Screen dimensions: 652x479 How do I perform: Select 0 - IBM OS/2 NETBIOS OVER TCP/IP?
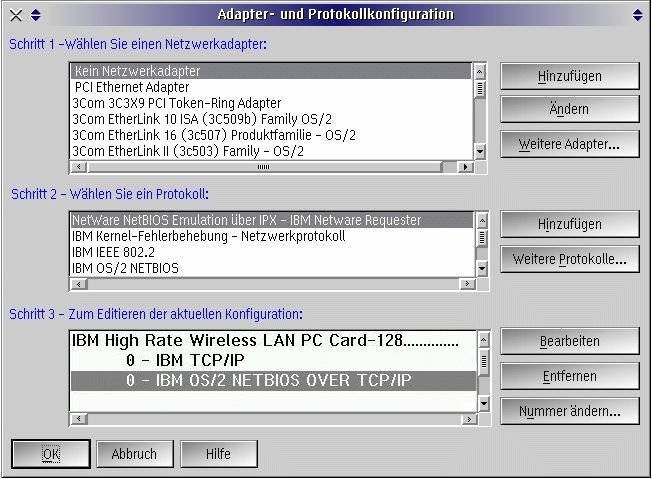[x=274, y=380]
